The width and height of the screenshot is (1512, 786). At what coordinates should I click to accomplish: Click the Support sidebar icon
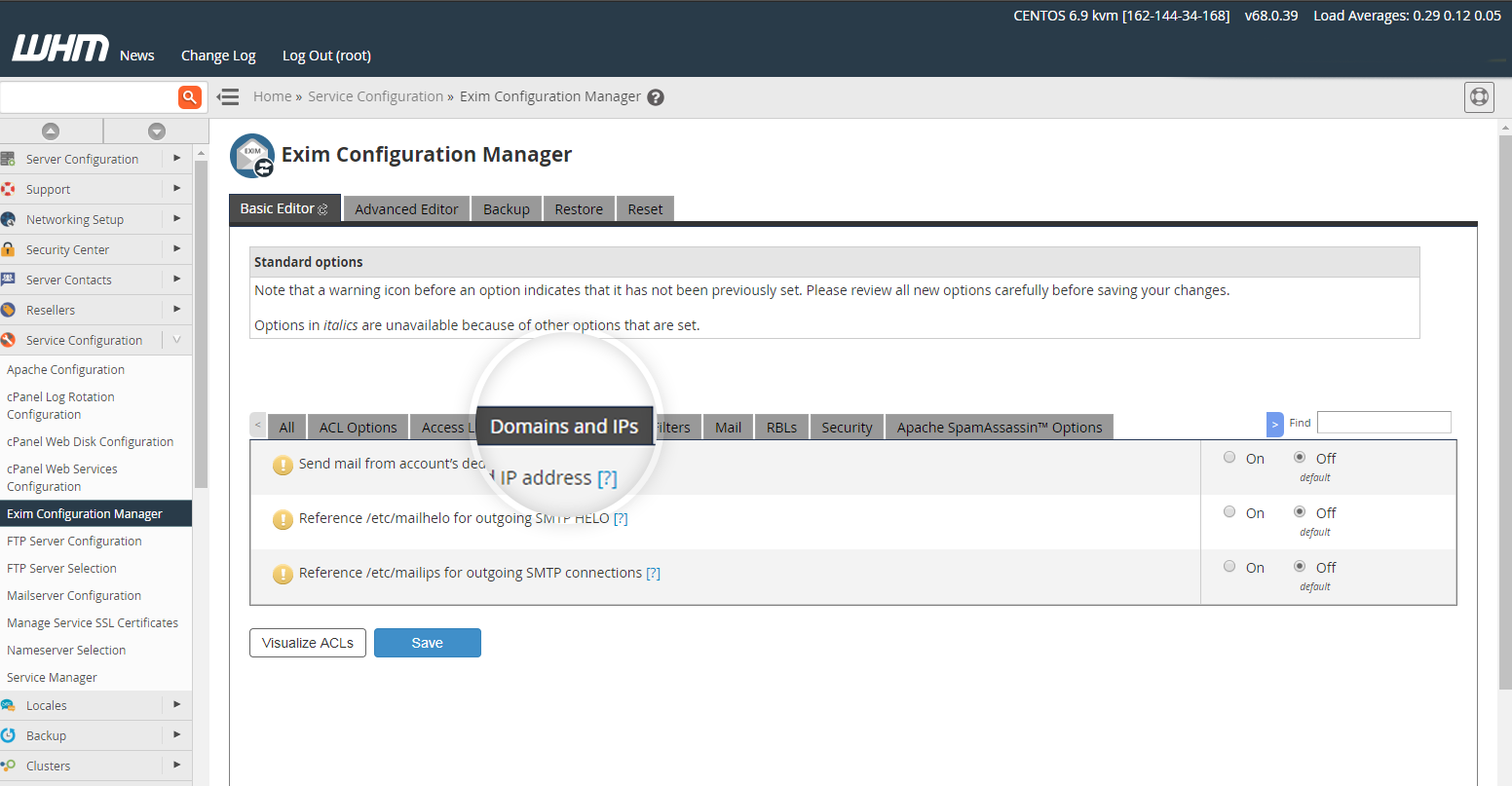tap(8, 189)
